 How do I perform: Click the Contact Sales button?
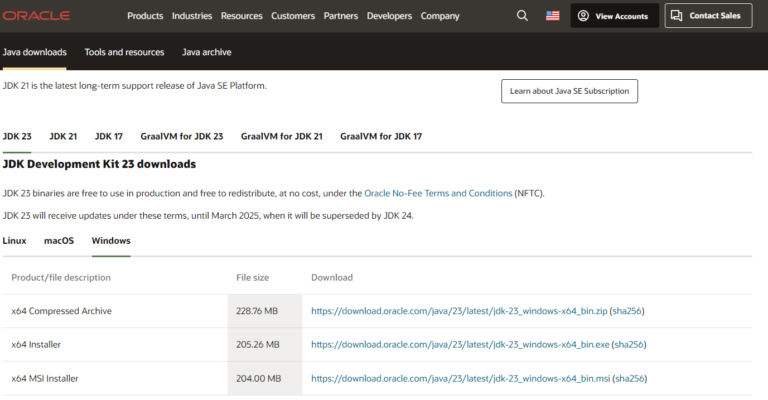click(x=708, y=16)
